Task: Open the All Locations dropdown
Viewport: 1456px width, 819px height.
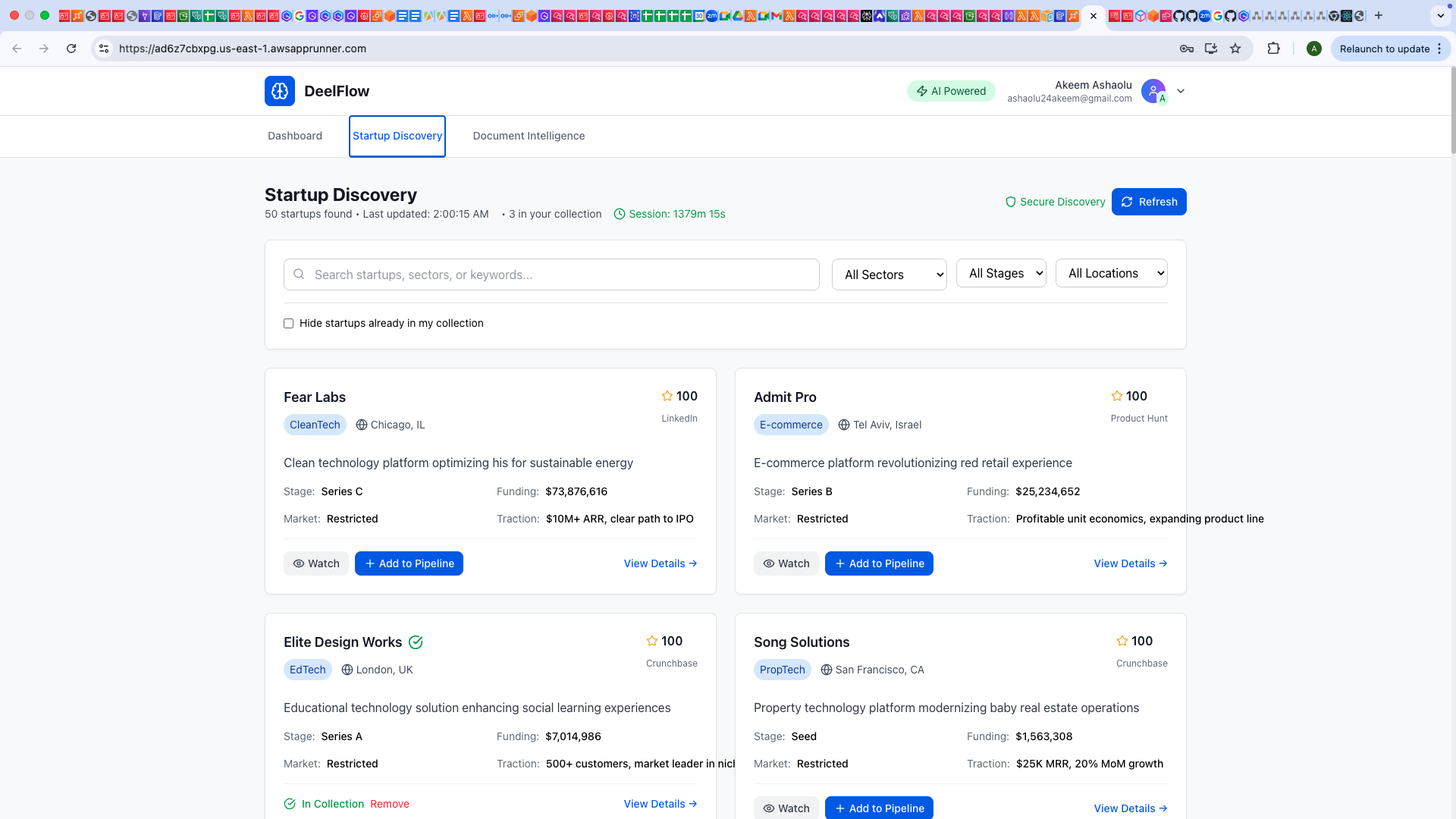Action: click(1111, 273)
